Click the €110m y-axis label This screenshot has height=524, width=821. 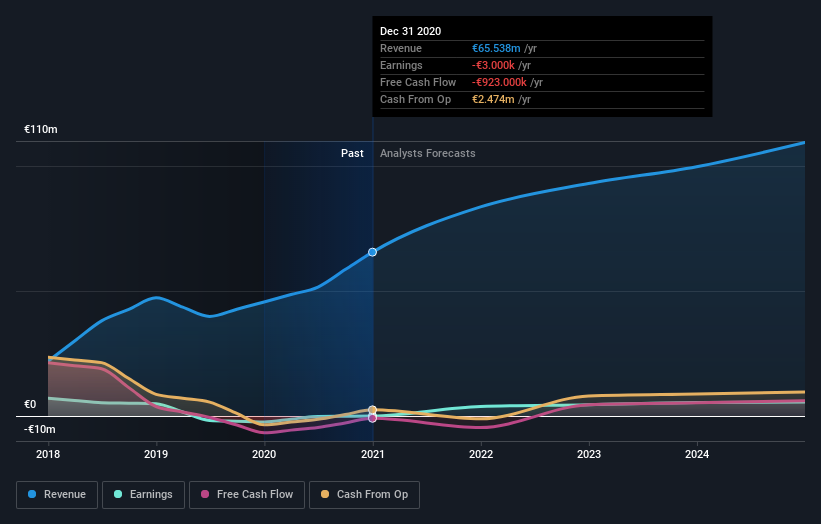[41, 129]
